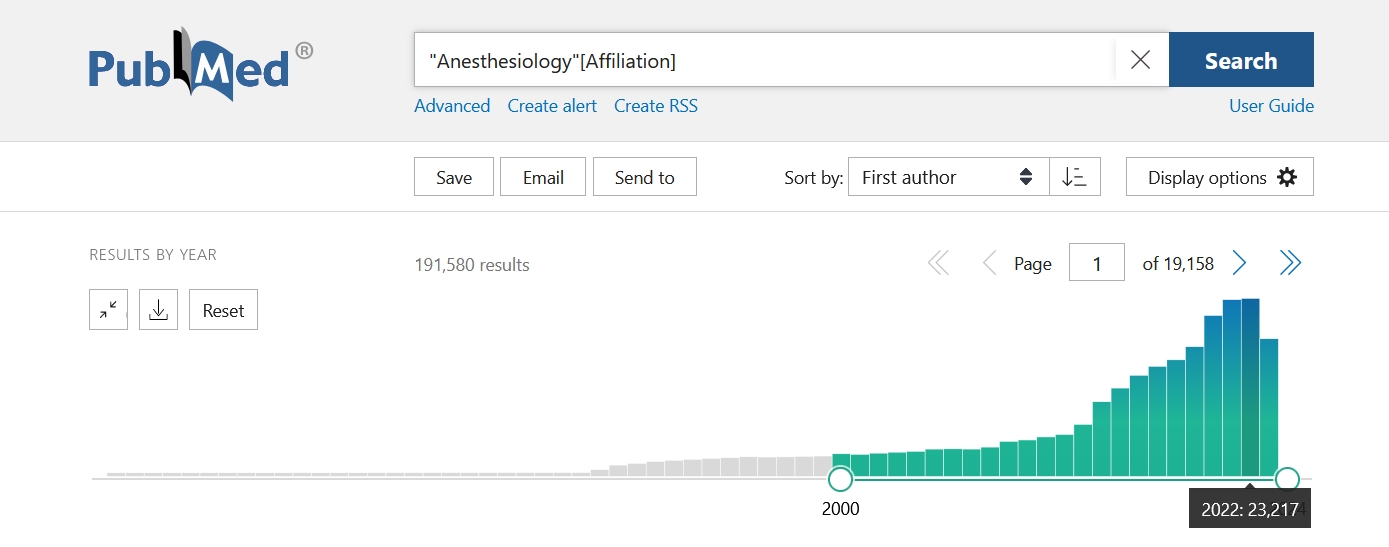
Task: Click the Create alert link
Action: tap(552, 106)
